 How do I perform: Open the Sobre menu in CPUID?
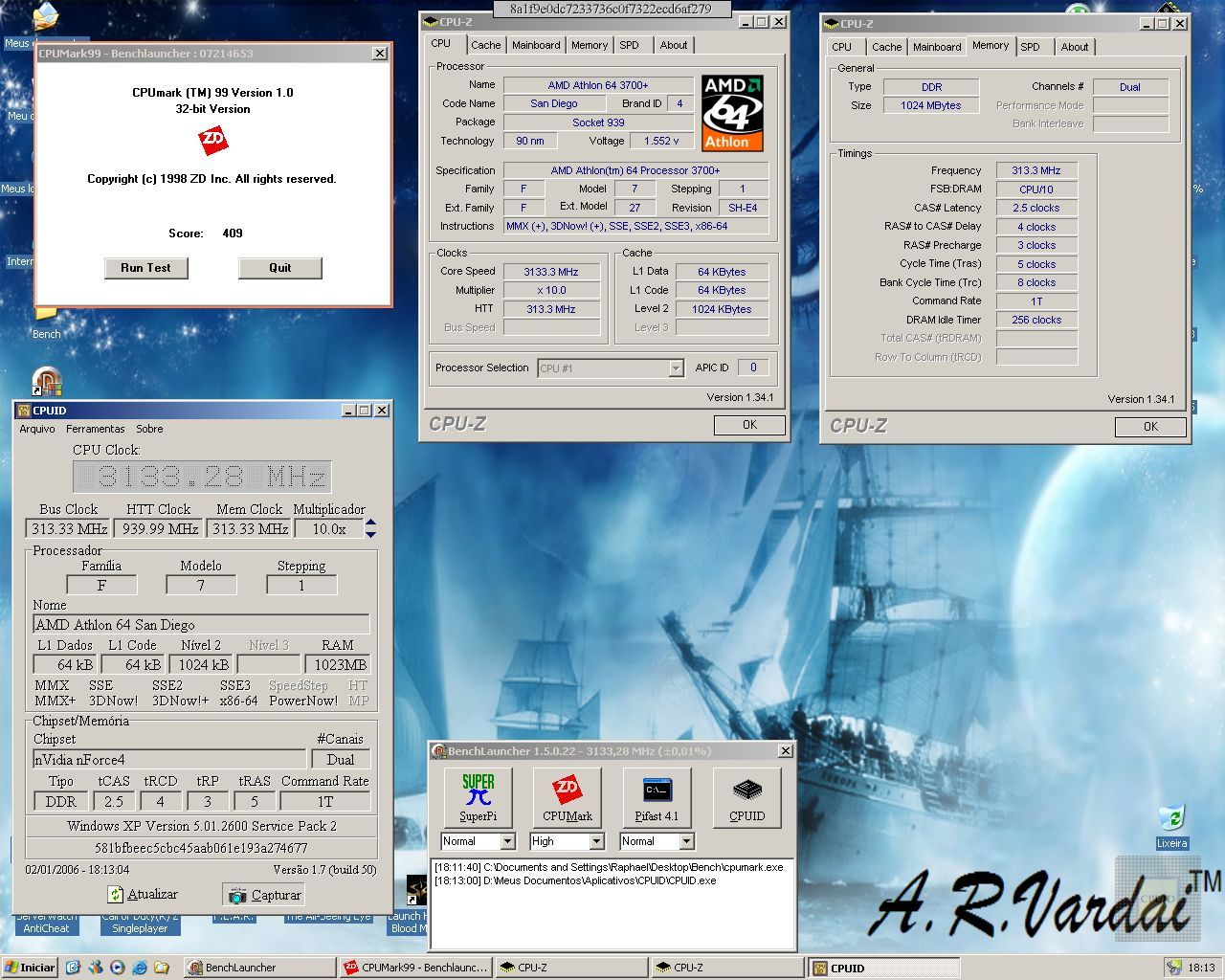point(149,429)
